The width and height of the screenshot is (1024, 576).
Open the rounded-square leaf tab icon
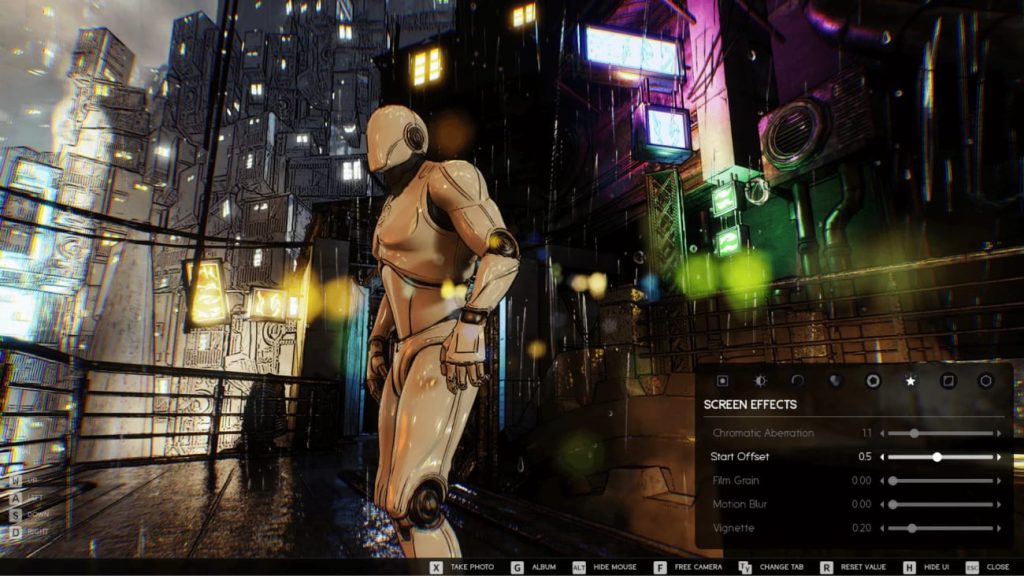click(x=948, y=381)
